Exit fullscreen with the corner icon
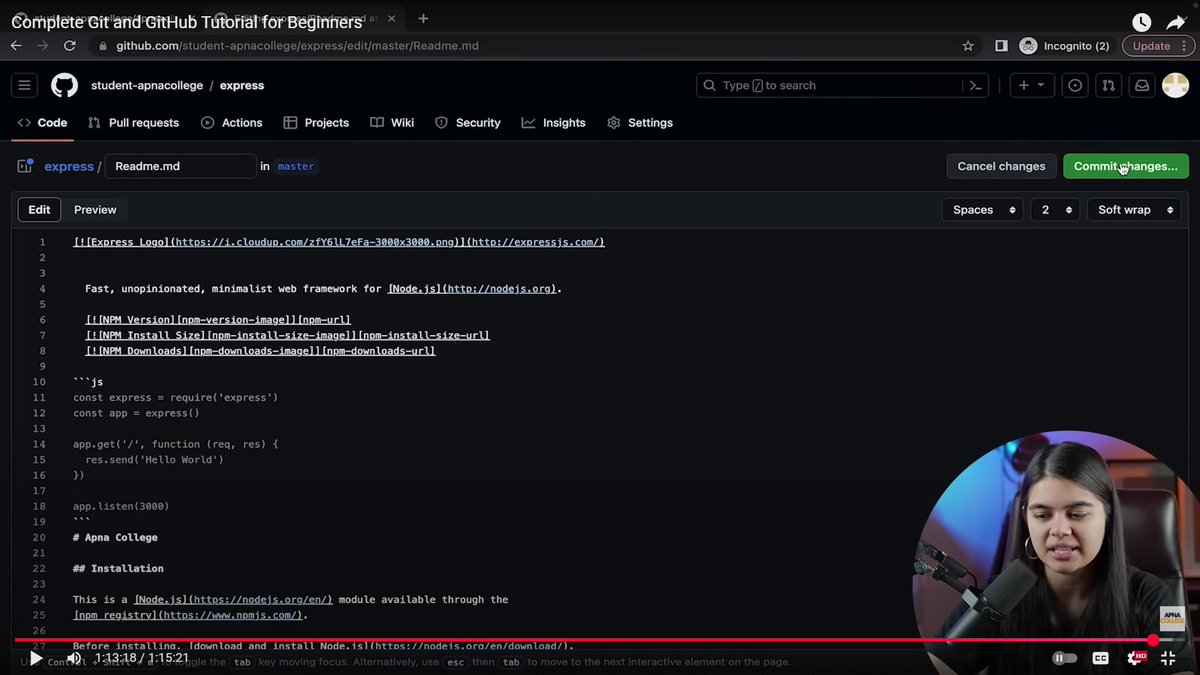 point(1168,658)
